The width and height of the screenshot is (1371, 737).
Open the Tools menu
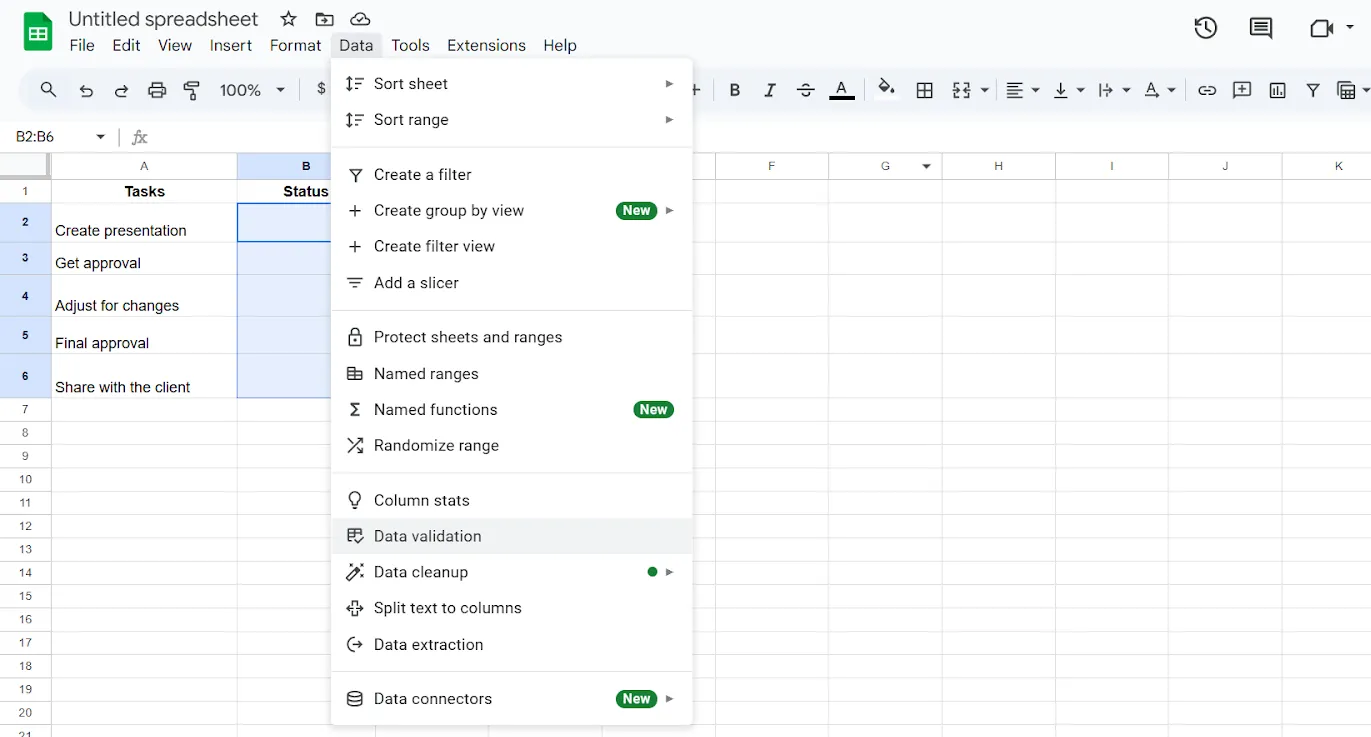coord(410,45)
